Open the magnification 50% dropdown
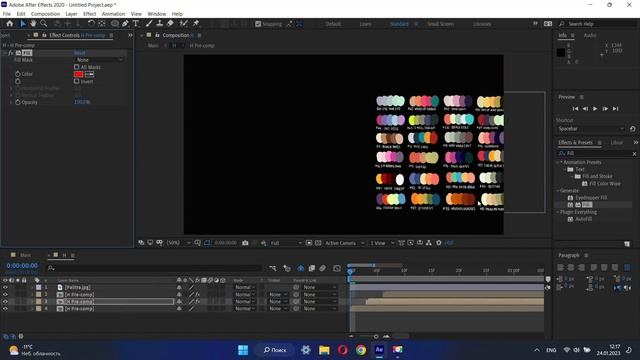 click(178, 243)
